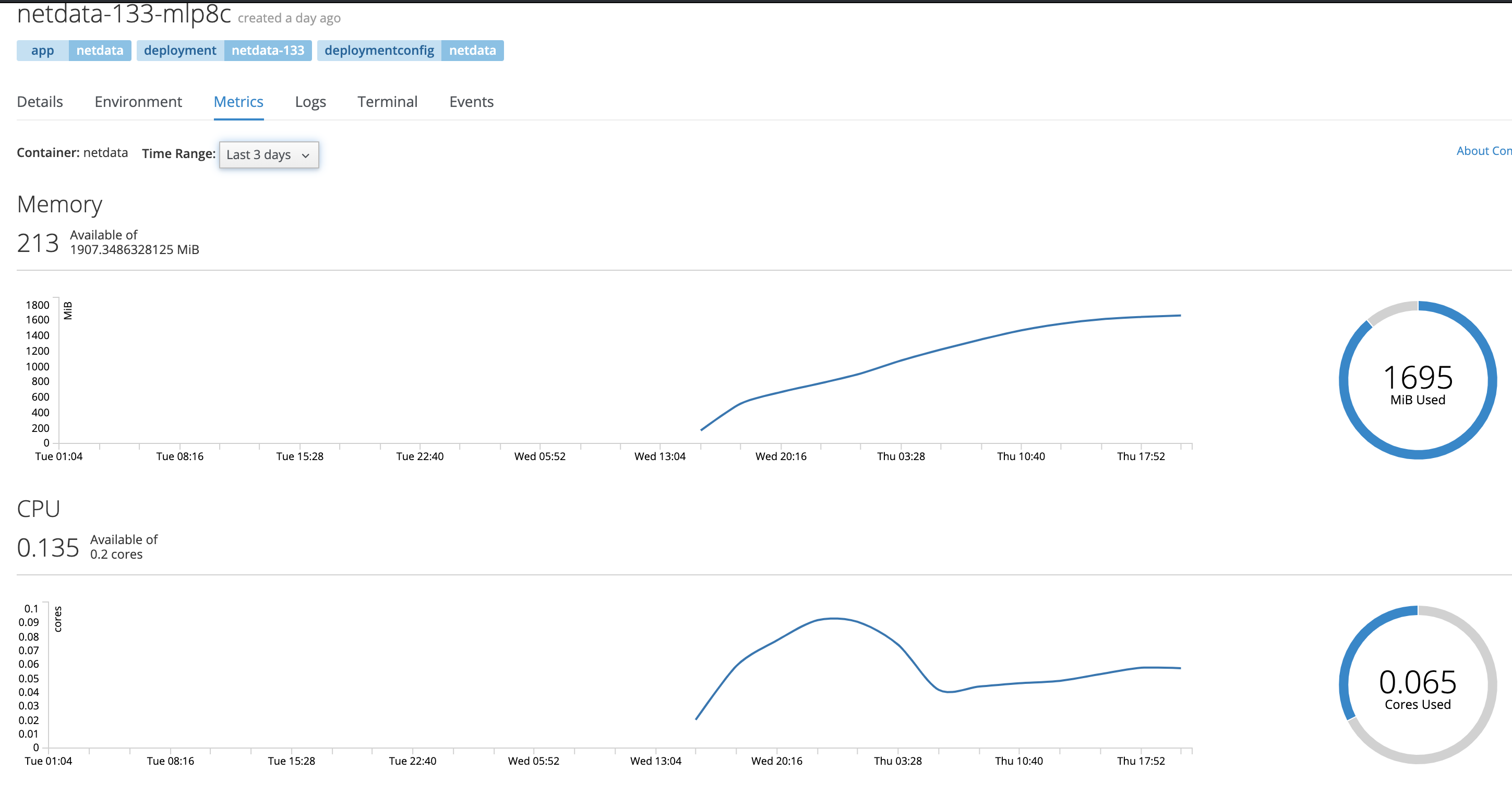Click netdata value beside deploymentconfig
Image resolution: width=1512 pixels, height=795 pixels.
pos(472,51)
